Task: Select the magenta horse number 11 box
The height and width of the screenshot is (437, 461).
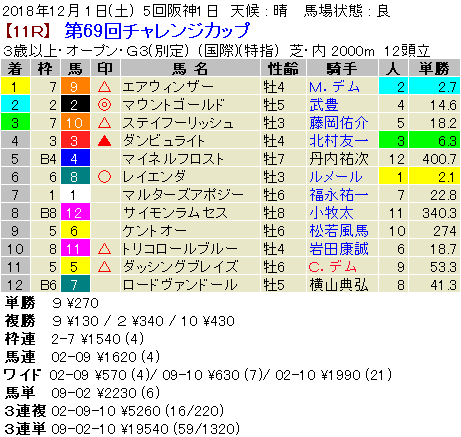Action: pos(75,249)
